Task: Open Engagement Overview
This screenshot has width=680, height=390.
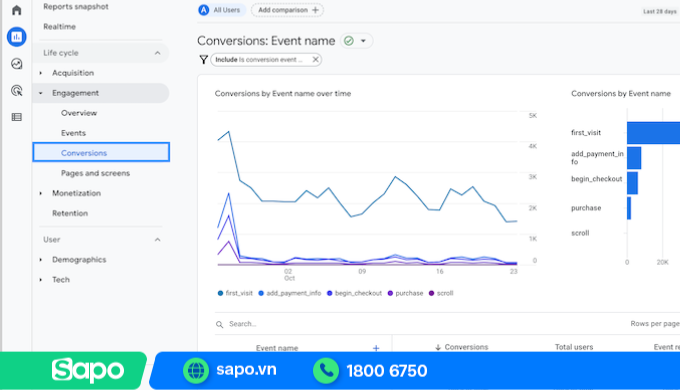Action: 79,113
